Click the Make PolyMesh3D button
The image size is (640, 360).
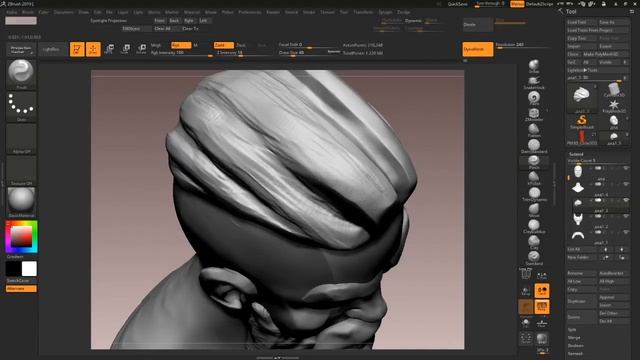(606, 54)
